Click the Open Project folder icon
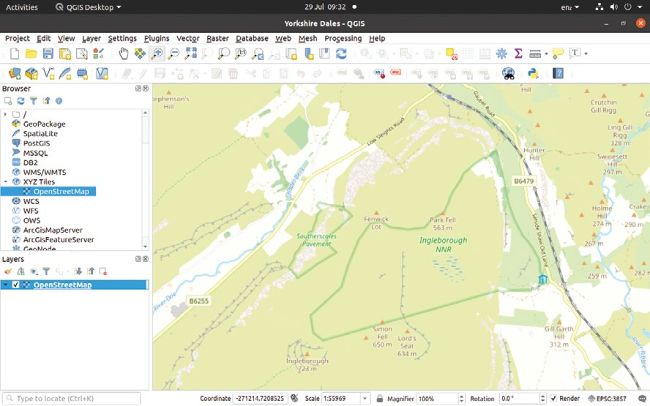Viewport: 650px width, 406px height. 31,53
